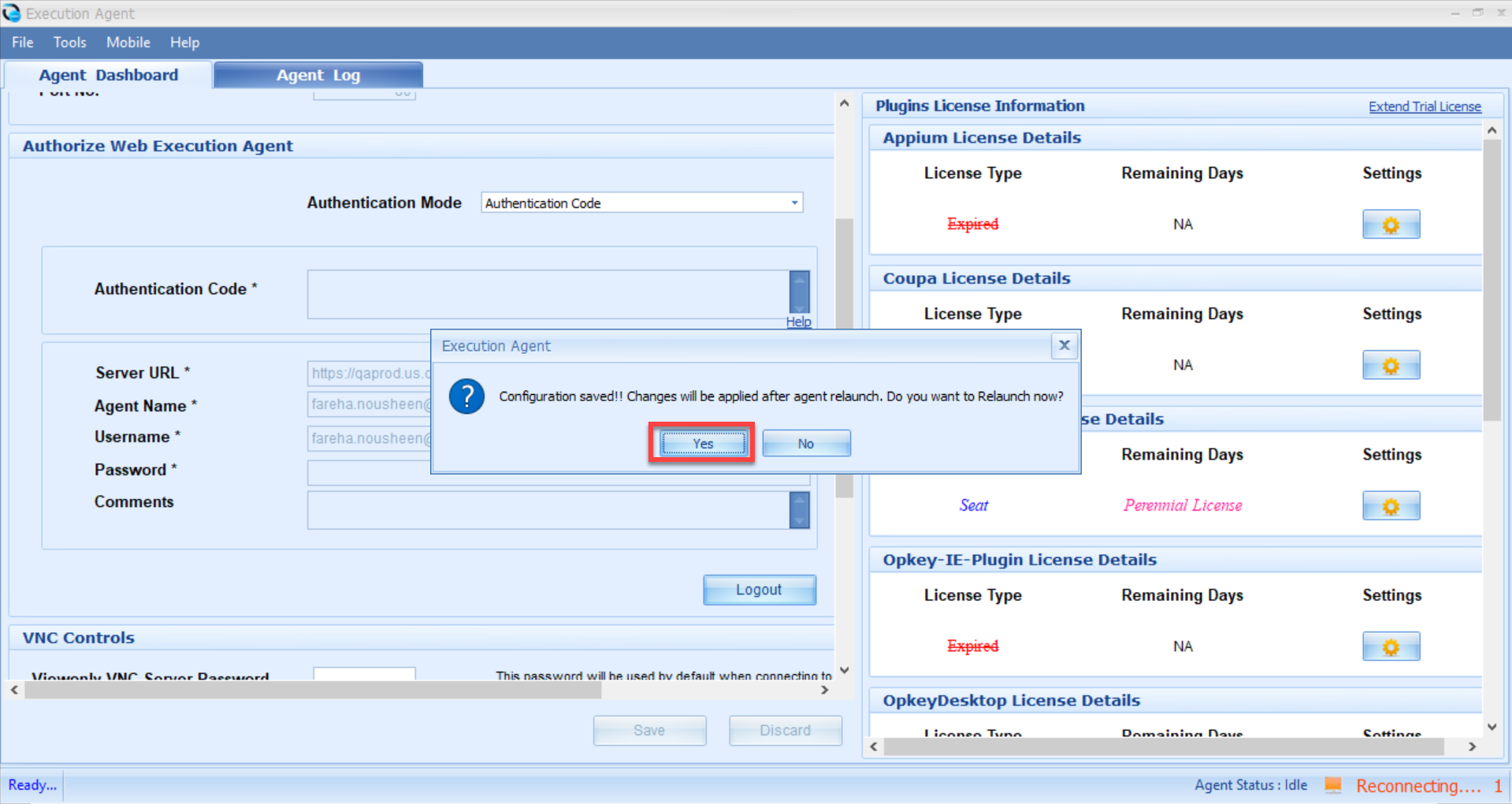Image resolution: width=1512 pixels, height=804 pixels.
Task: Click the Viewonly VNC Server Password field
Action: pyautogui.click(x=364, y=674)
